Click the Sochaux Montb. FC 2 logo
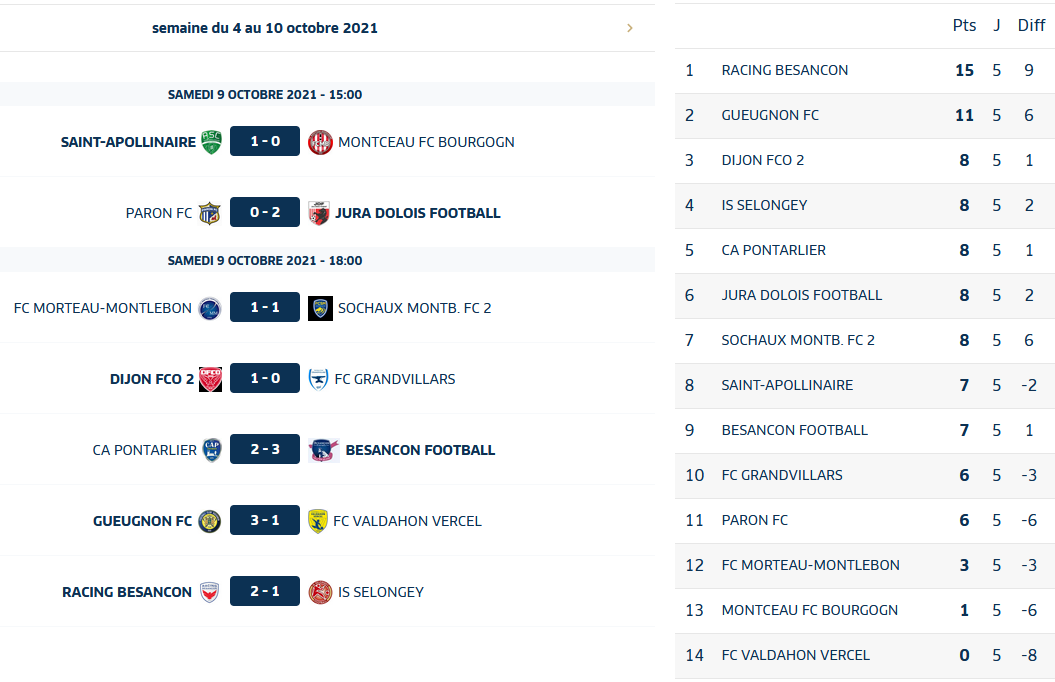Screen dimensions: 1055x682 [x=320, y=308]
